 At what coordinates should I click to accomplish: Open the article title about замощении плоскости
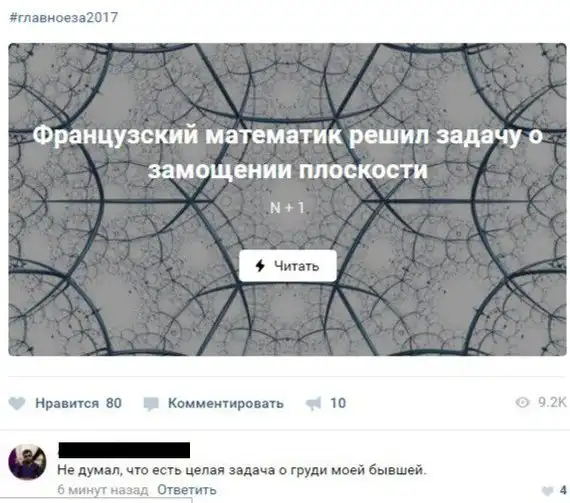[288, 152]
